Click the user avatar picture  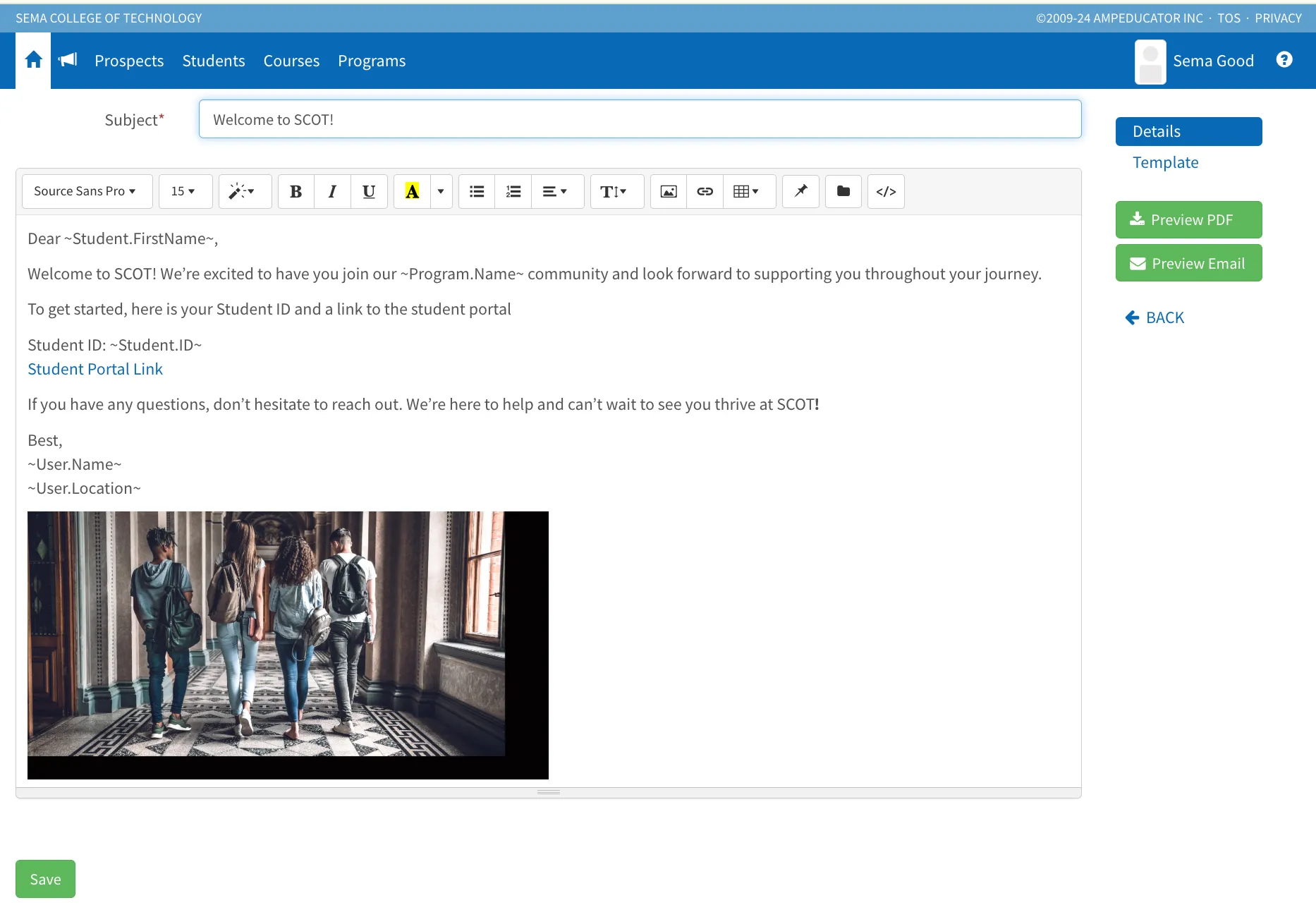[x=1150, y=61]
